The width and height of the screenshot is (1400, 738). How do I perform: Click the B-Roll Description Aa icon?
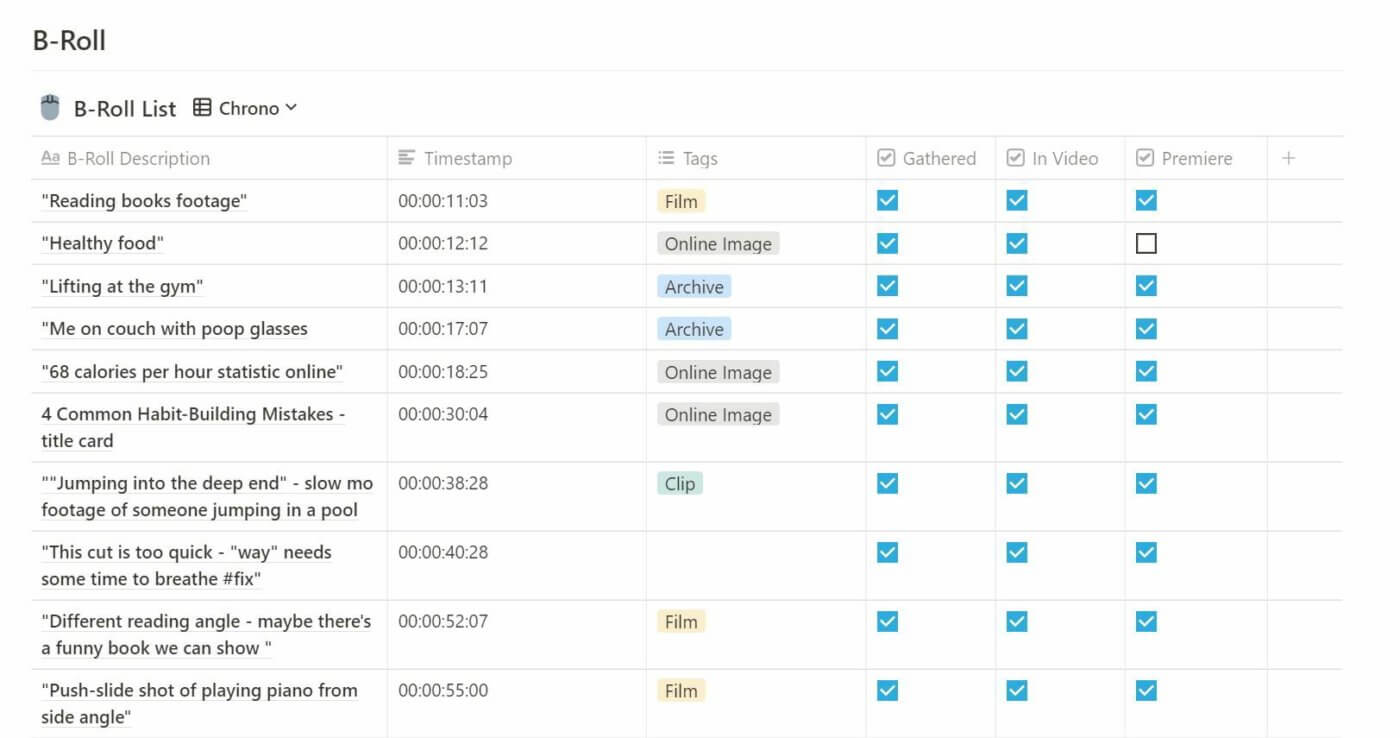tap(50, 158)
